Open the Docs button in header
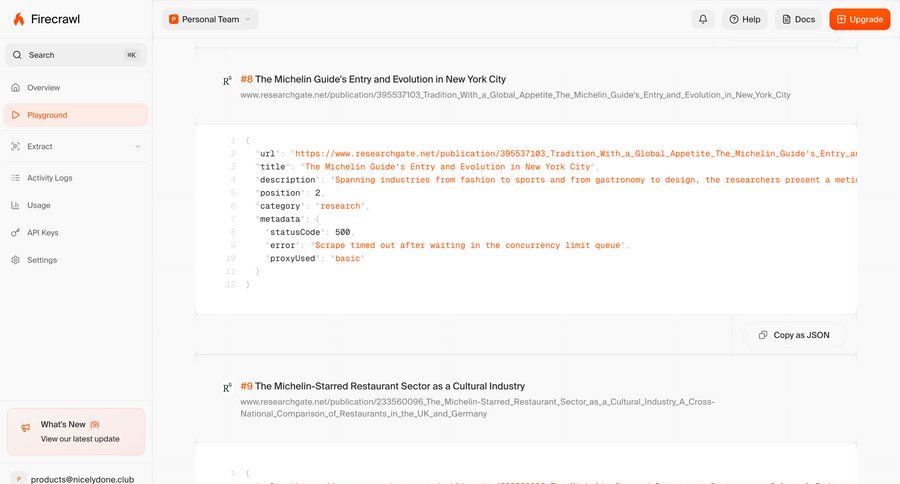This screenshot has width=900, height=484. [x=798, y=19]
